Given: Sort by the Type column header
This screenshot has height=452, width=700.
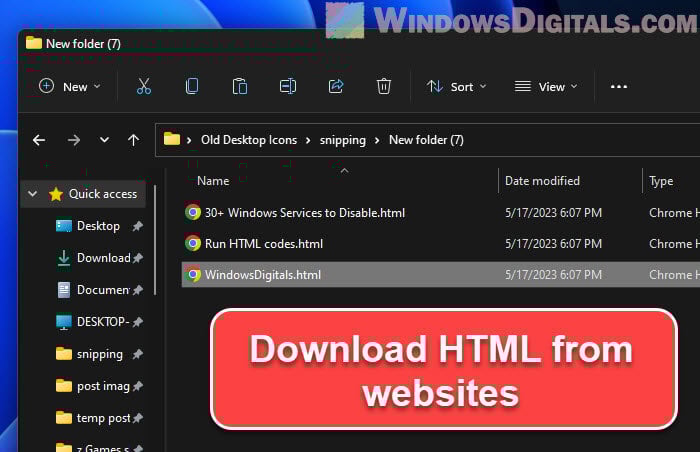Looking at the screenshot, I should click(661, 181).
